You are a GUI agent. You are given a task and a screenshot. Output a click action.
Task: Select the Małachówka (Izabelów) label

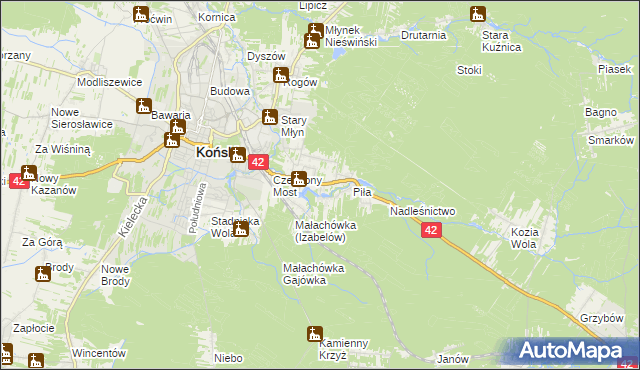tap(325, 231)
